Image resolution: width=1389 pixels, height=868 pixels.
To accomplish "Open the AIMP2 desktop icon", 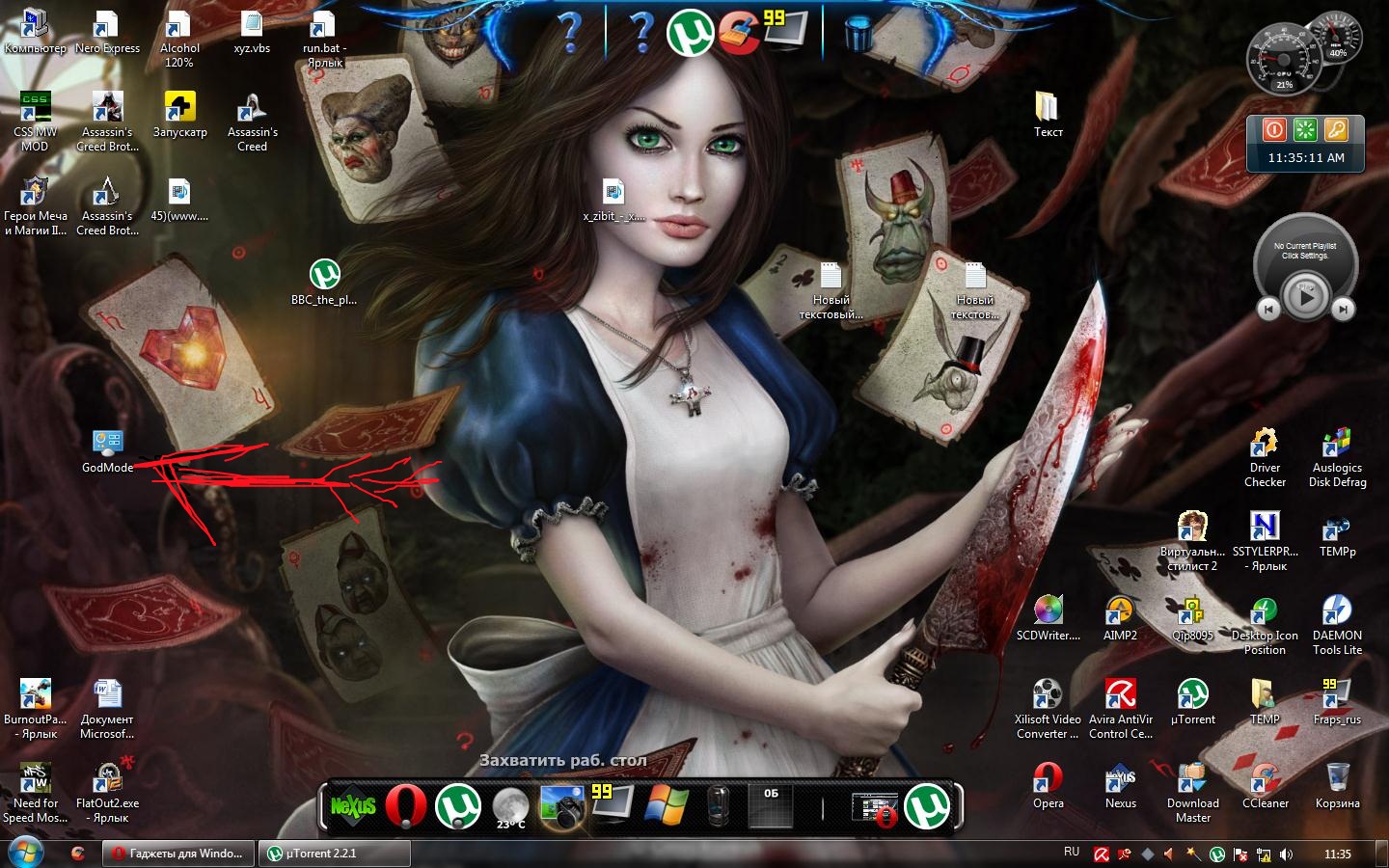I will pyautogui.click(x=1120, y=611).
